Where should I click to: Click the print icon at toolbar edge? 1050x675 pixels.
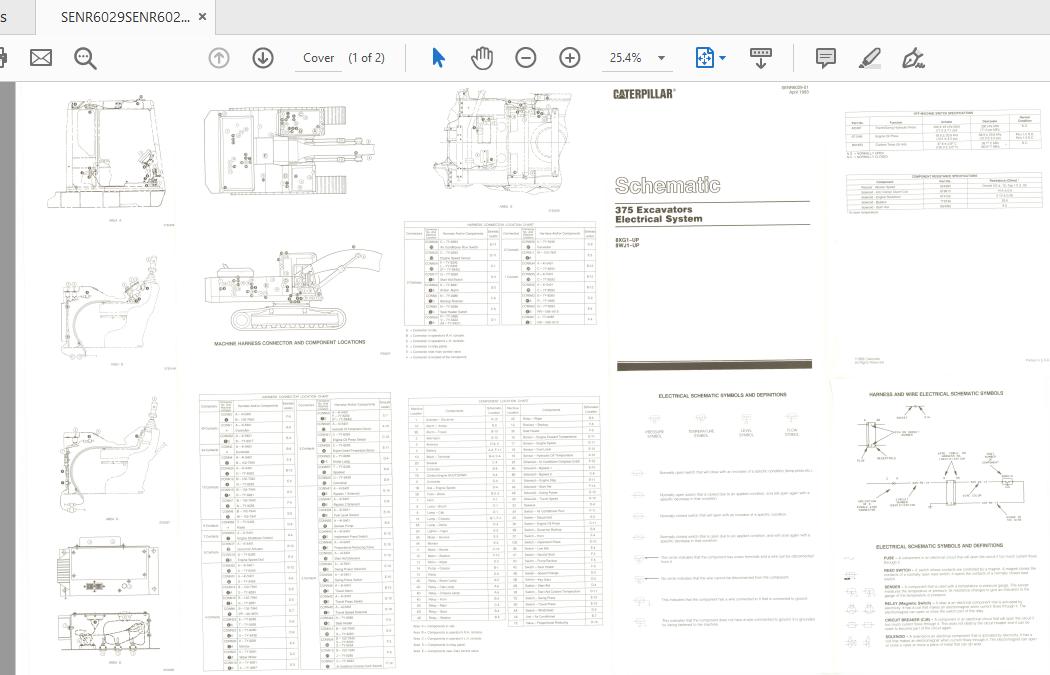3,58
